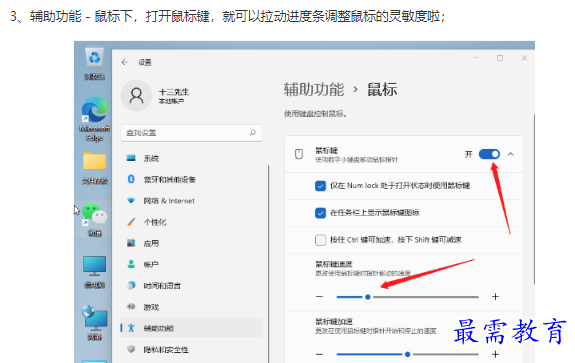Click the user avatar circle icon
Viewport: 575px width, 363px height.
coord(136,95)
